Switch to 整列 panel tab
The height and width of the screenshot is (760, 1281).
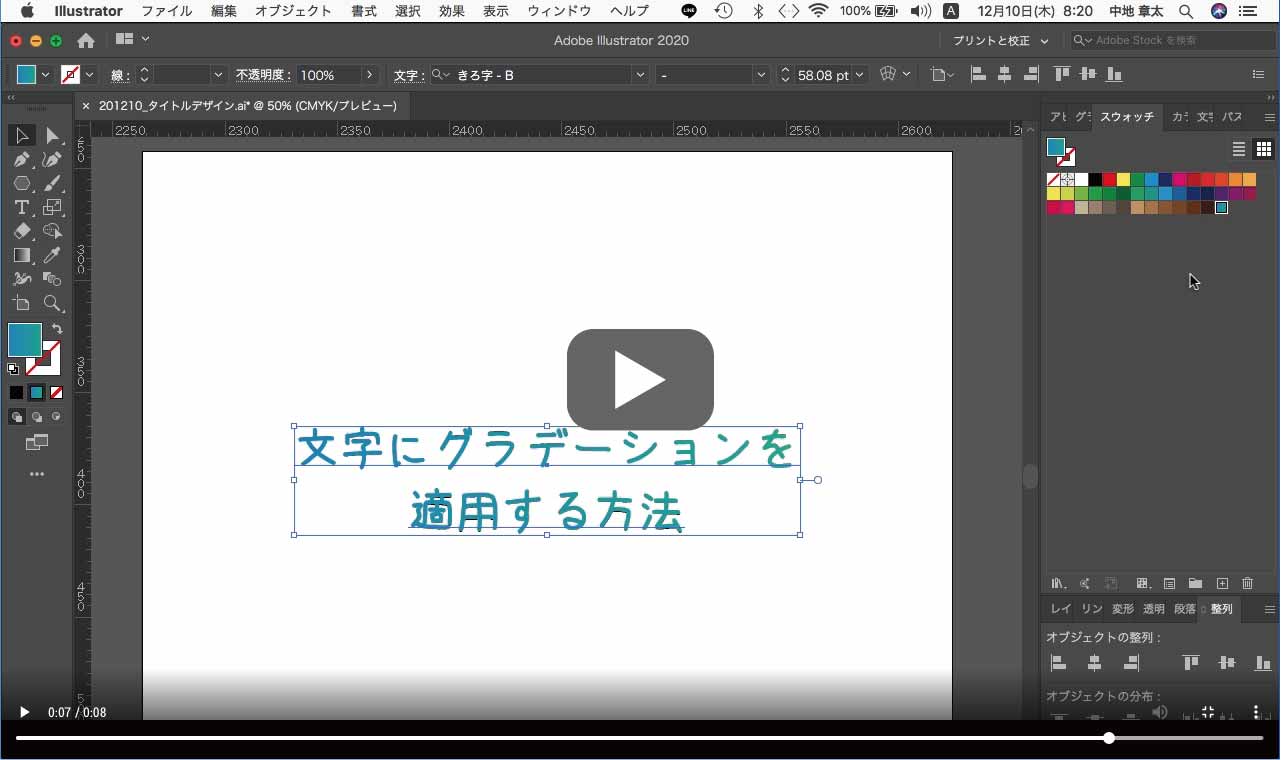point(1222,609)
